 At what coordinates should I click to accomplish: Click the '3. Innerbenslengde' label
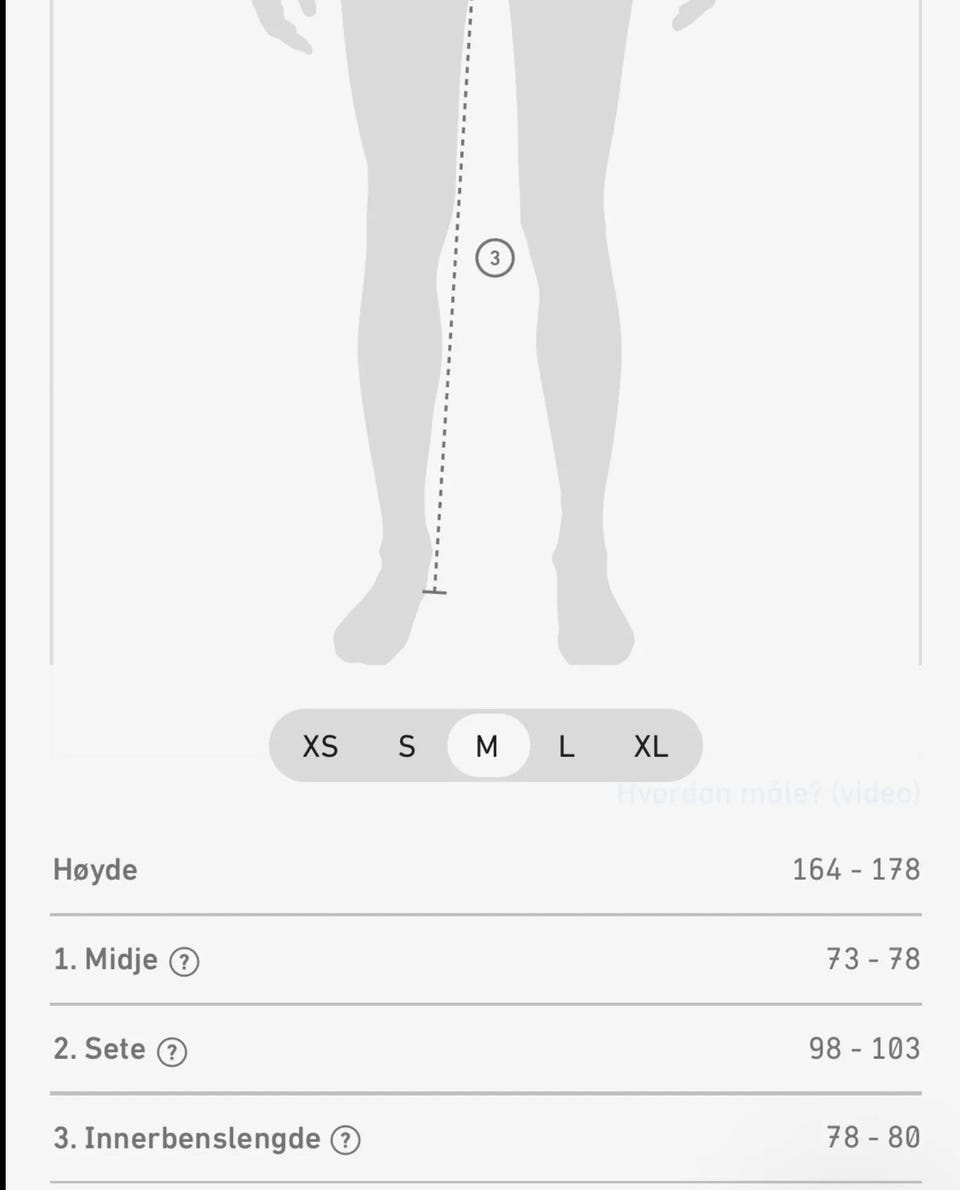click(186, 1138)
